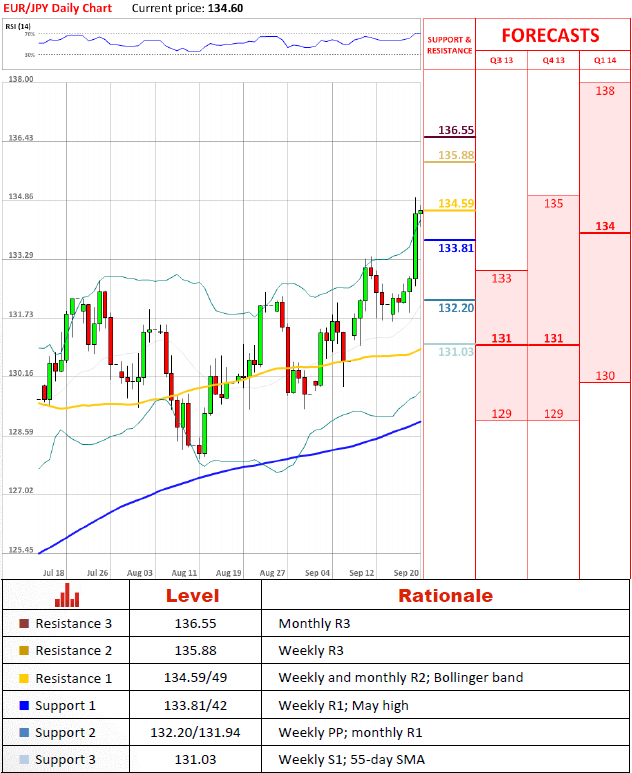
Task: Select the 136.55 resistance level marker
Action: pos(456,131)
